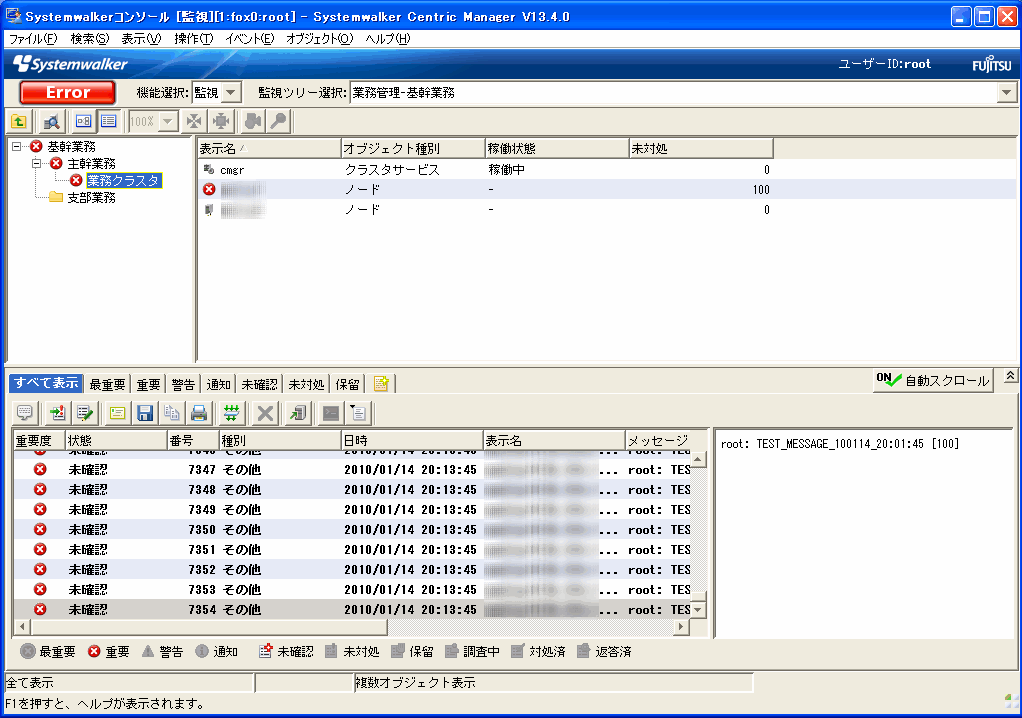Toggle the ON 自動スクロール auto-scroll button
The width and height of the screenshot is (1022, 718).
933,381
